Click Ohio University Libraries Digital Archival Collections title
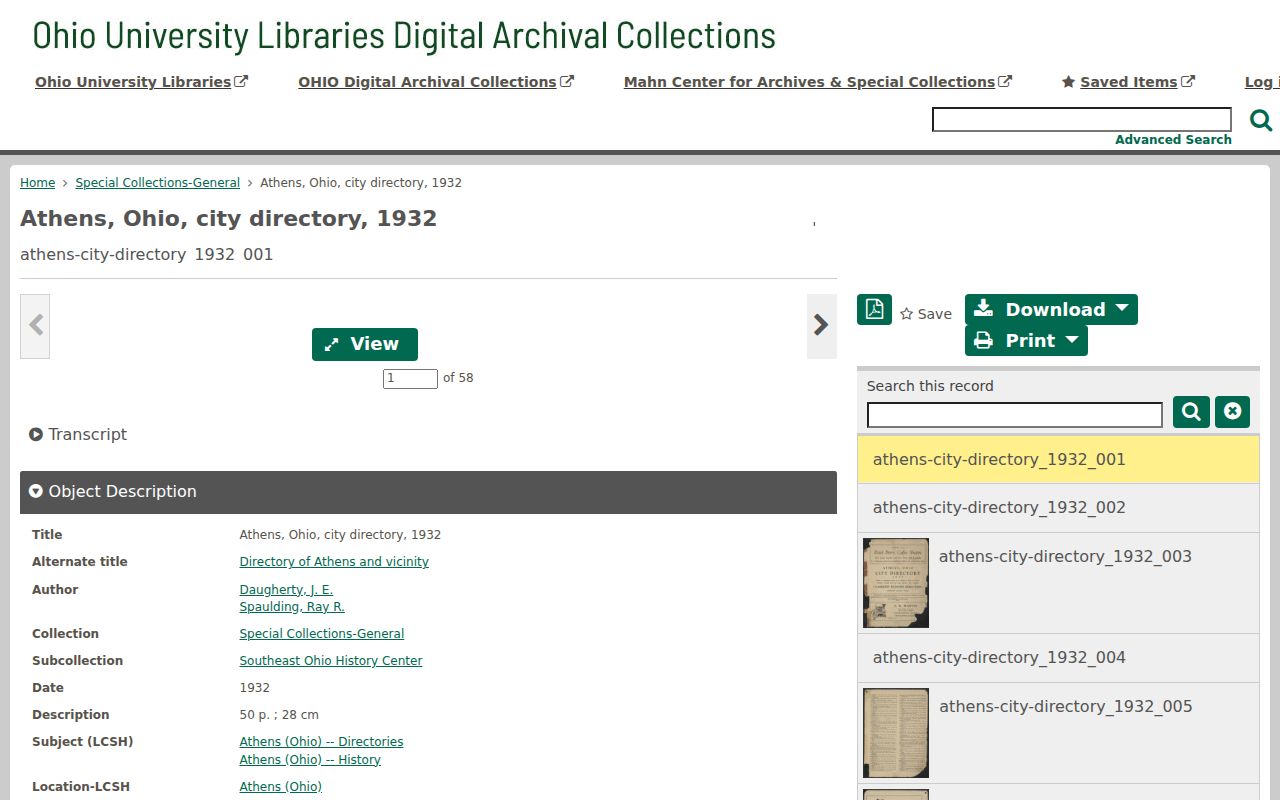 (404, 35)
